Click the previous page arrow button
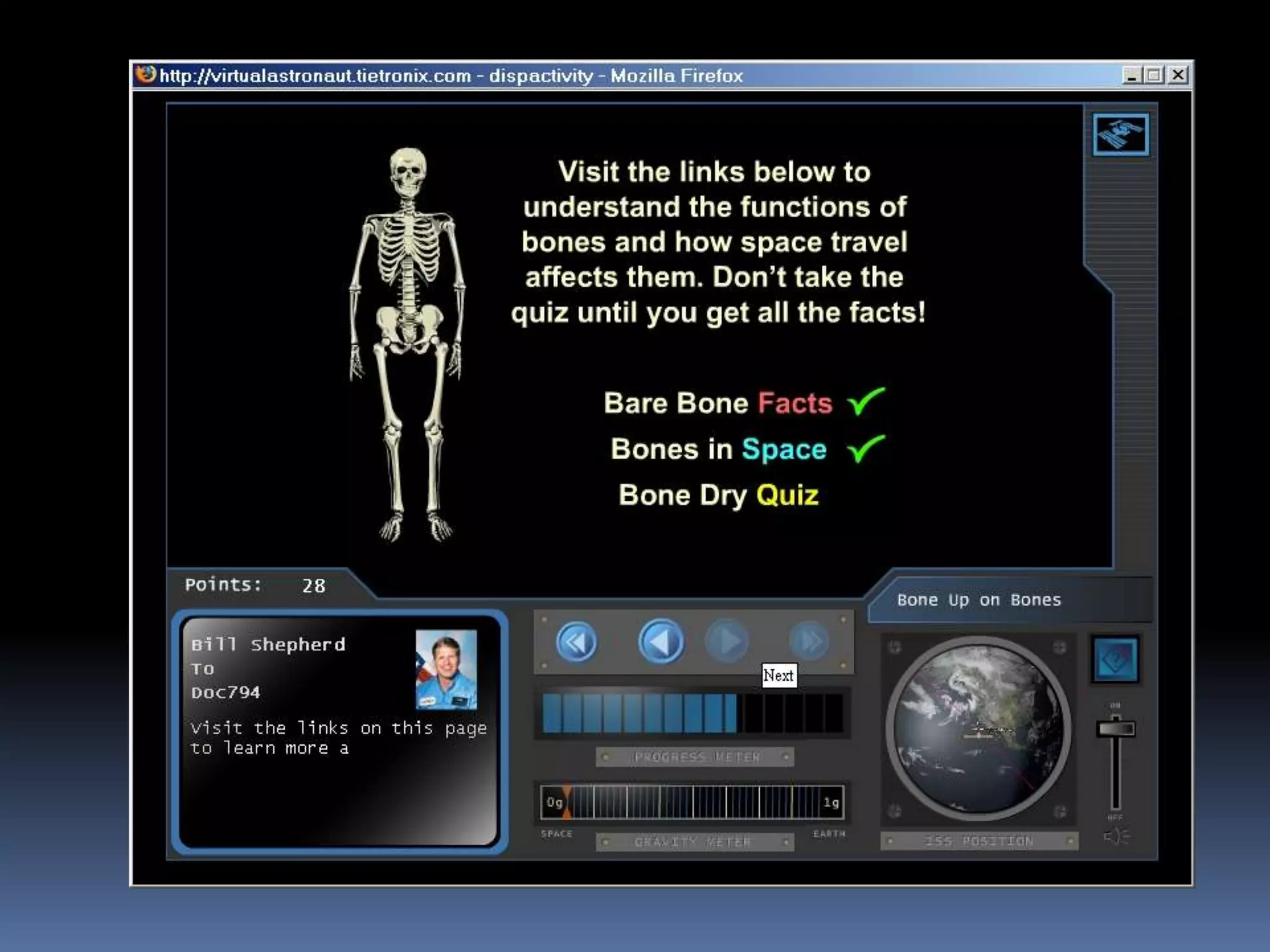Screen dimensions: 1270x952 (661, 641)
